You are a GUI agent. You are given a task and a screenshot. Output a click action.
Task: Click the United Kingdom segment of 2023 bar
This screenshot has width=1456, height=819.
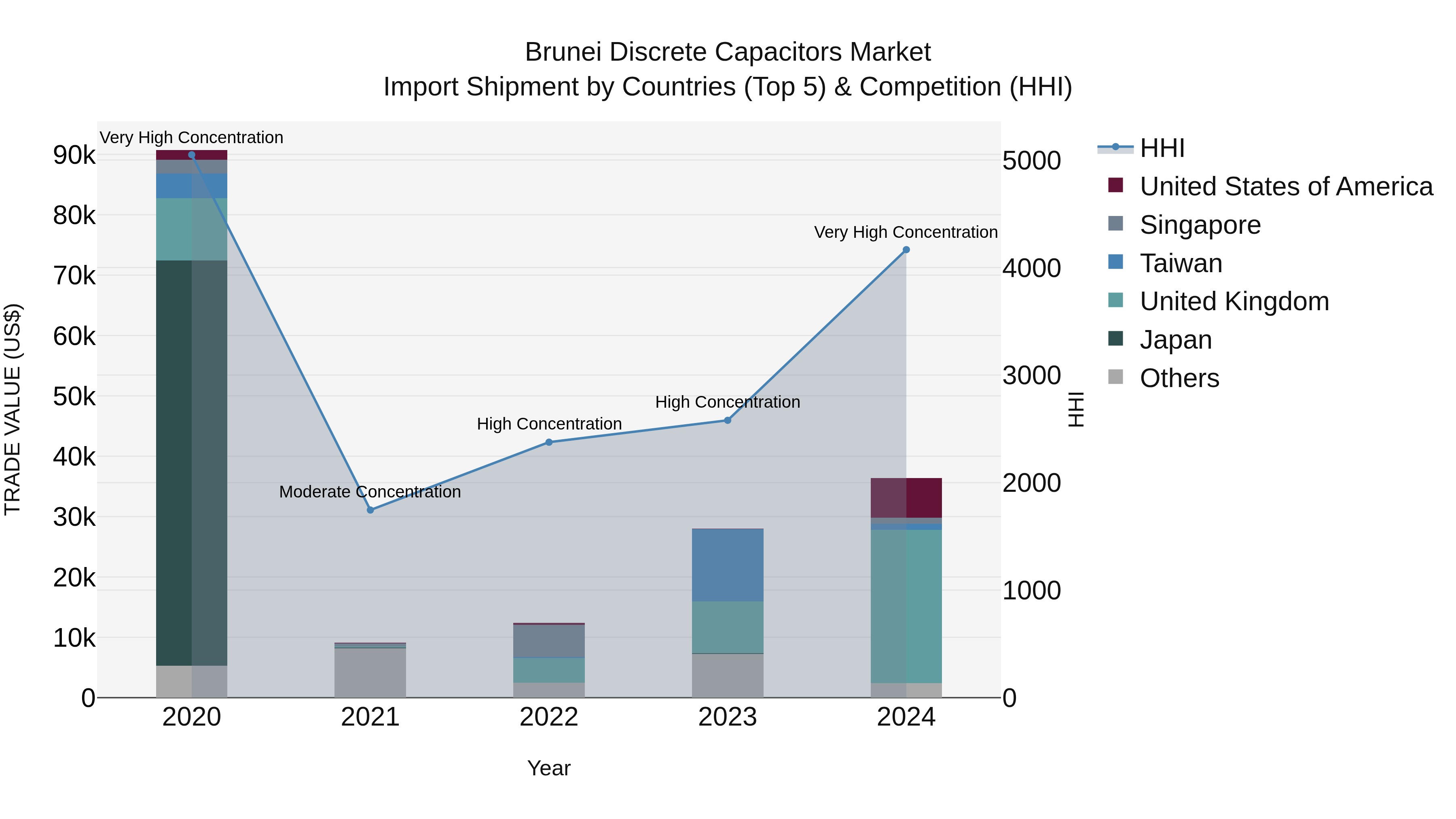[x=728, y=627]
